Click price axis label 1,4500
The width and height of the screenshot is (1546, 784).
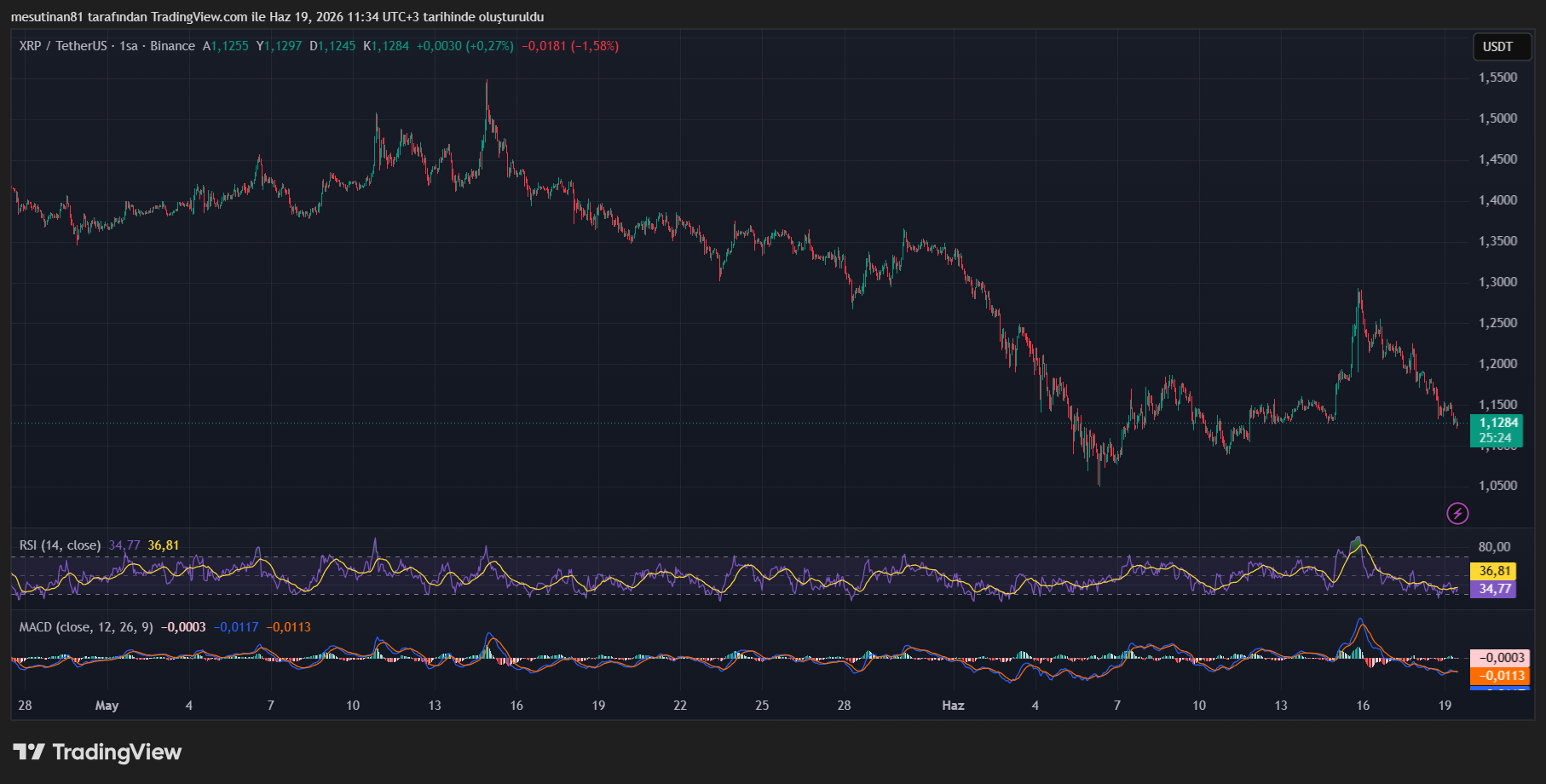click(x=1497, y=159)
